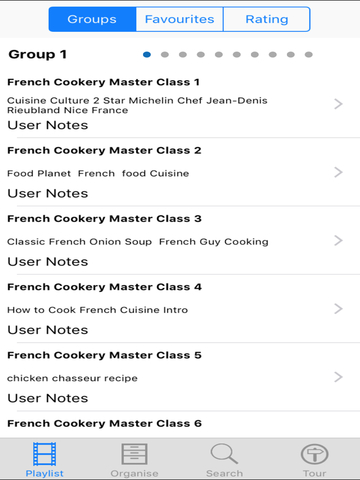Screen dimensions: 360x480
Task: Switch to the Favourites segment
Action: (180, 19)
